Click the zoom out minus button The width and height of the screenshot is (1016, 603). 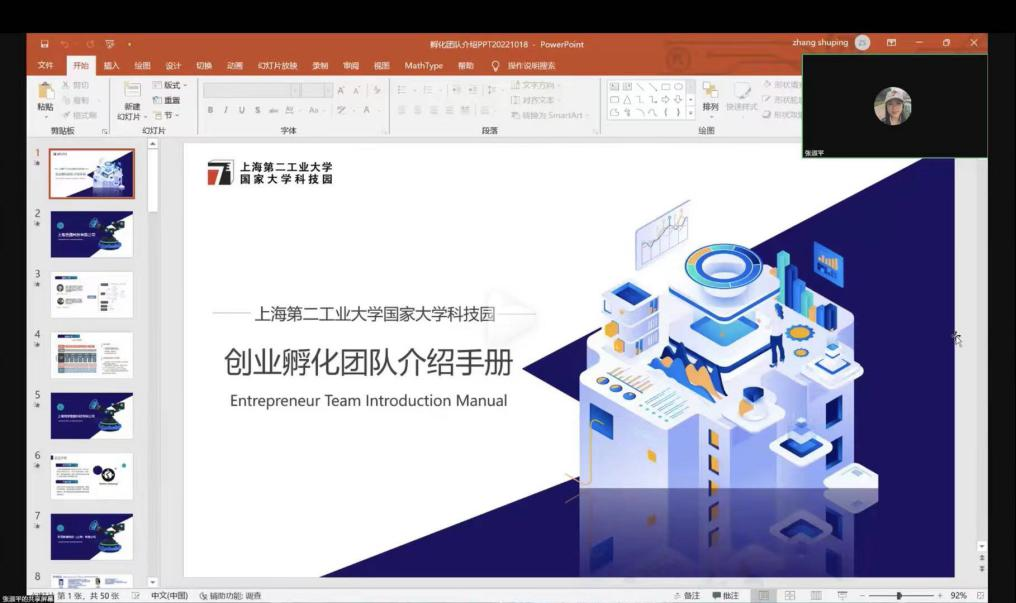pos(862,595)
